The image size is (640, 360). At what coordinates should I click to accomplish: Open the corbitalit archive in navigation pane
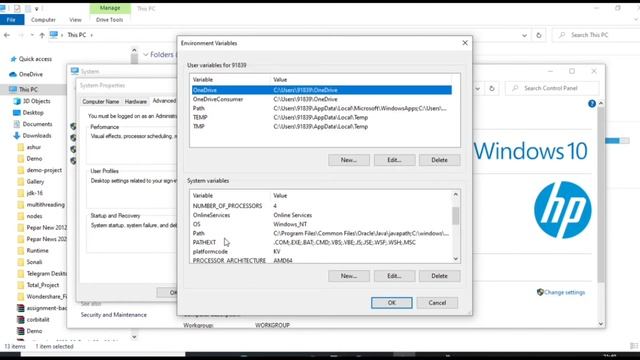[x=38, y=320]
